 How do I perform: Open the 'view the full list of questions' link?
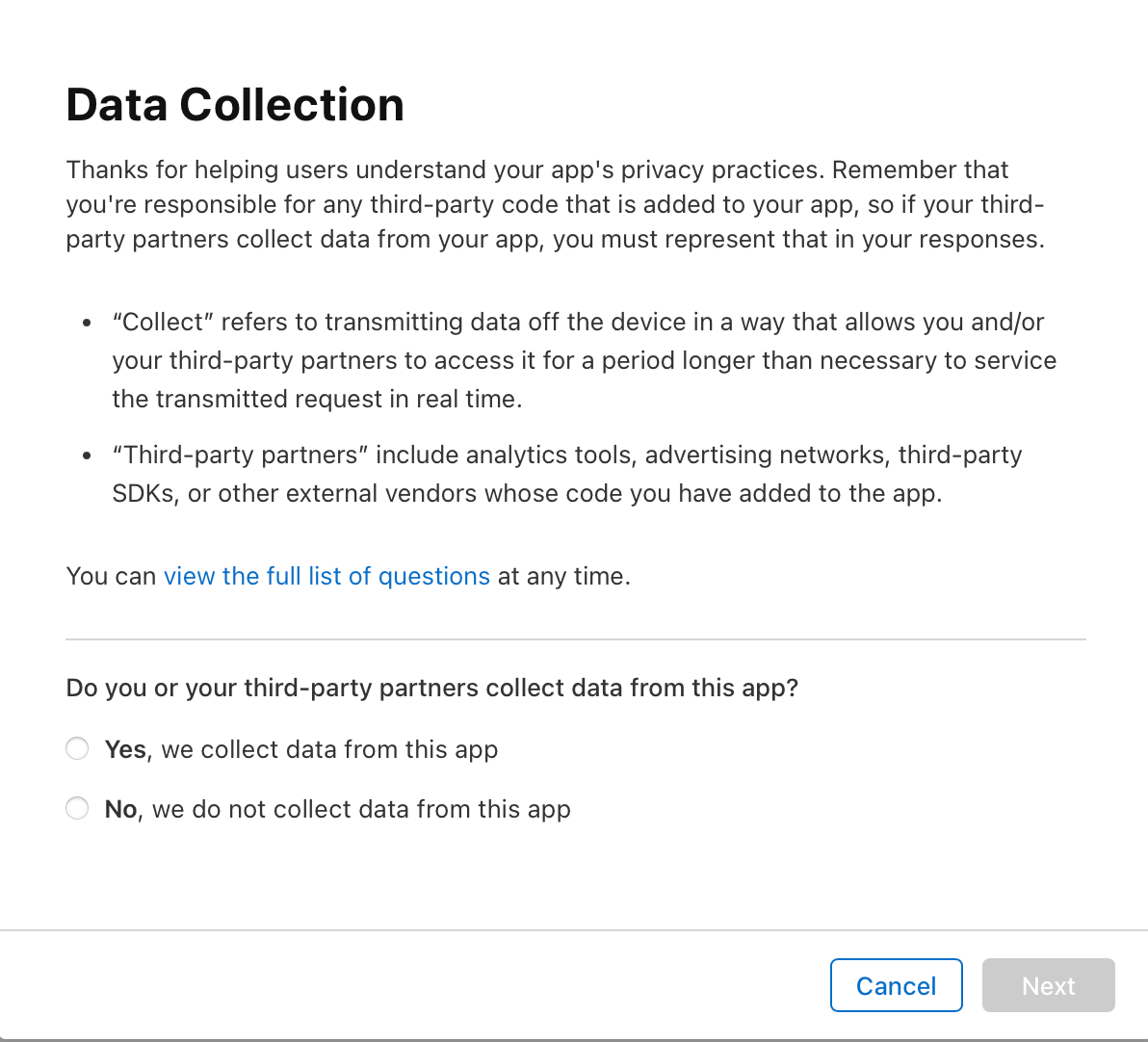(x=326, y=576)
